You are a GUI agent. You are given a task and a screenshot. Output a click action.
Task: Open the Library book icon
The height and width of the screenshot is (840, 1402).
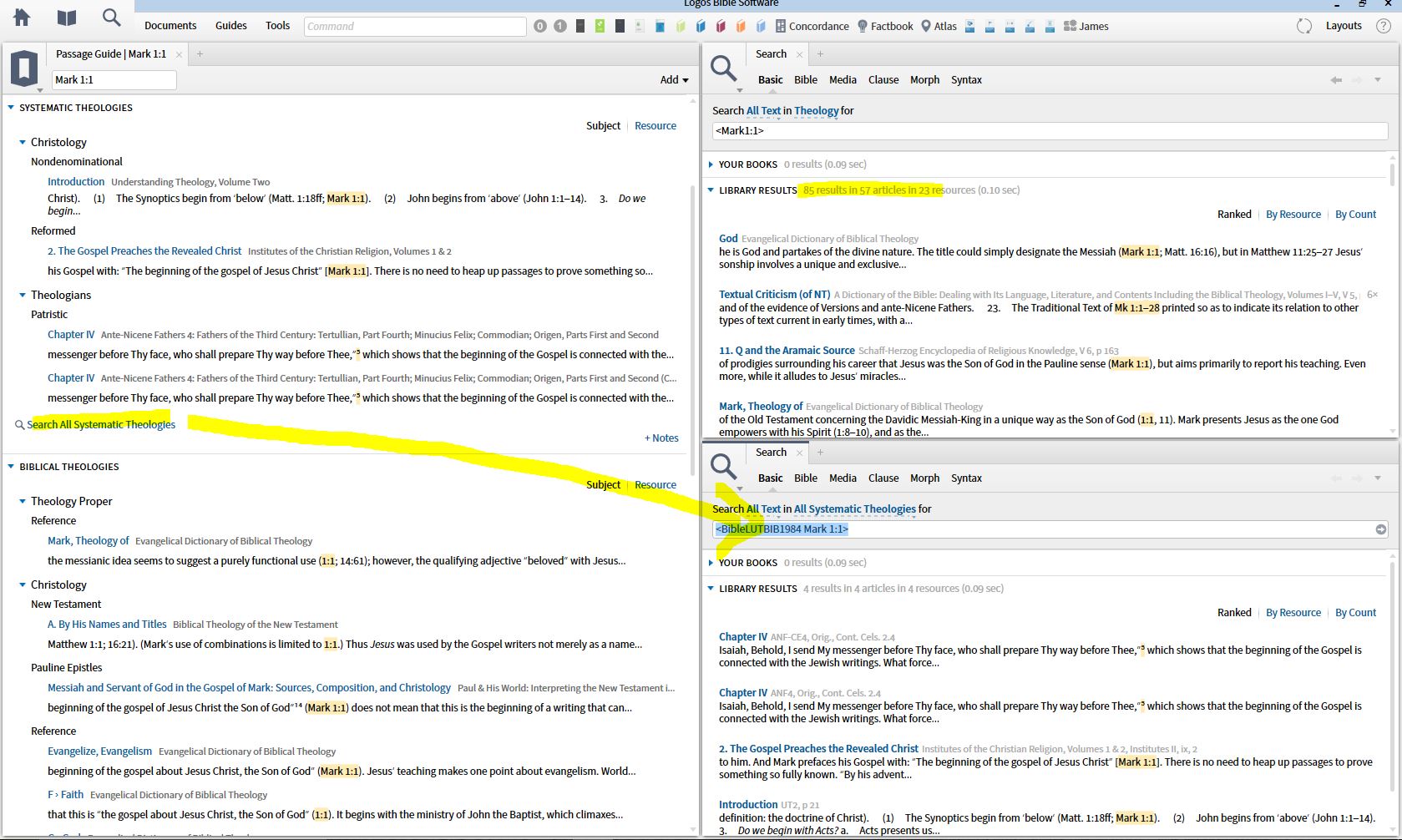(x=67, y=18)
